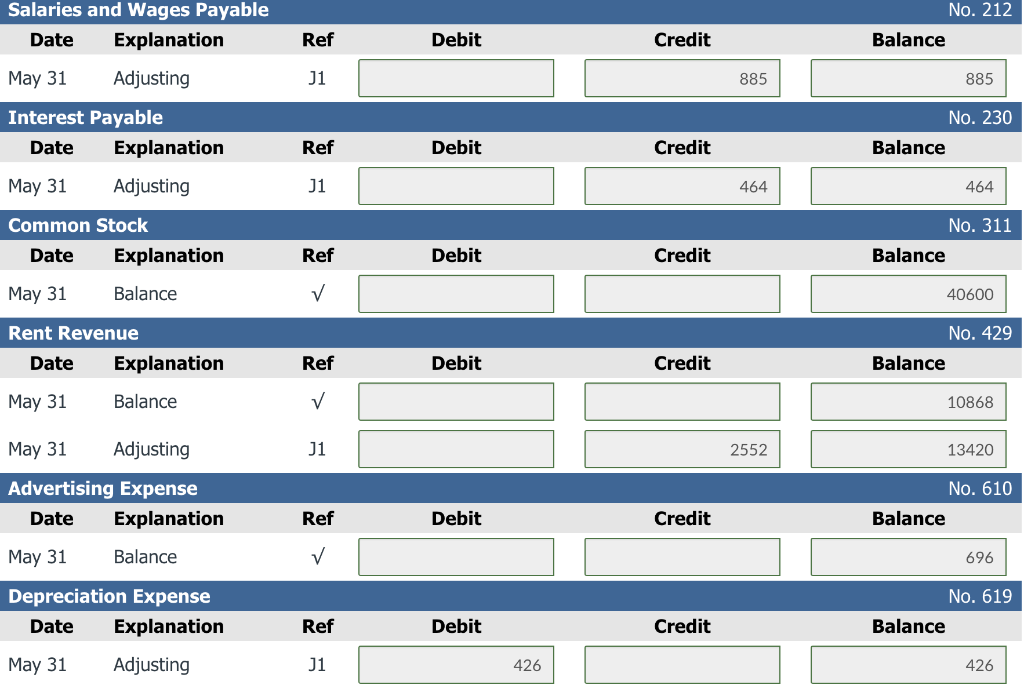The height and width of the screenshot is (685, 1024).
Task: Click the Debit box for Interest Payable adjustment
Action: 455,185
